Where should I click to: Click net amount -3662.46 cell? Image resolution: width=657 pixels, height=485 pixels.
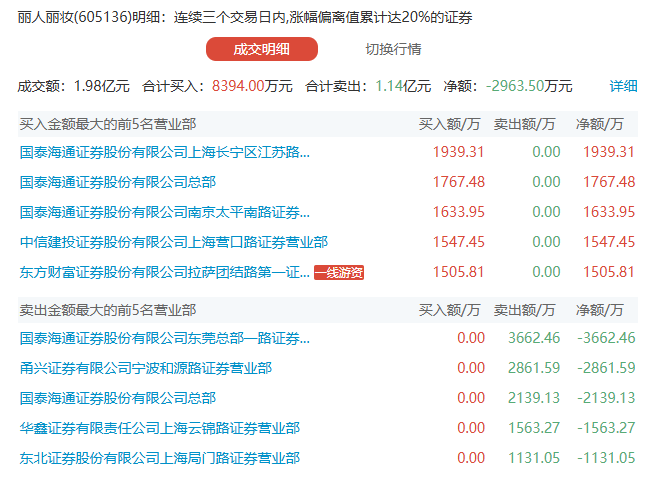pyautogui.click(x=606, y=338)
